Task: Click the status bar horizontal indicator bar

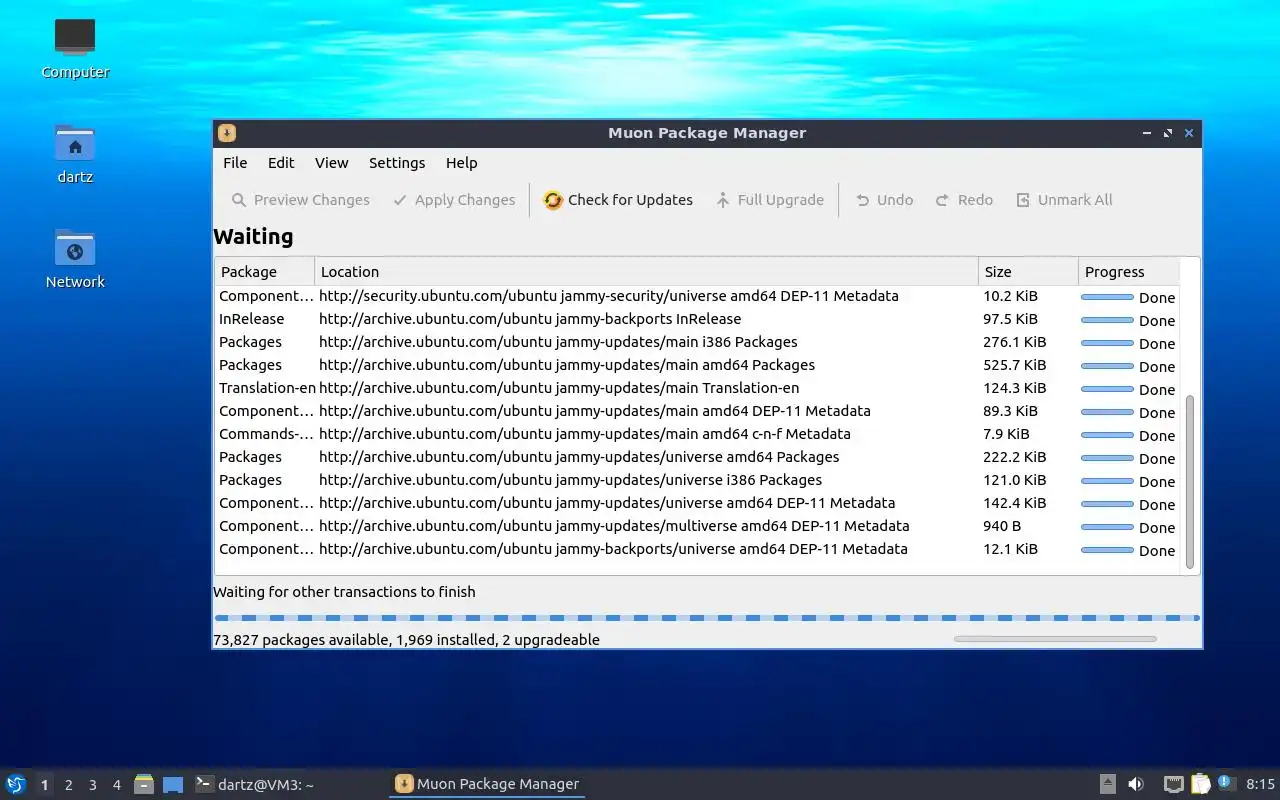Action: pos(1055,639)
